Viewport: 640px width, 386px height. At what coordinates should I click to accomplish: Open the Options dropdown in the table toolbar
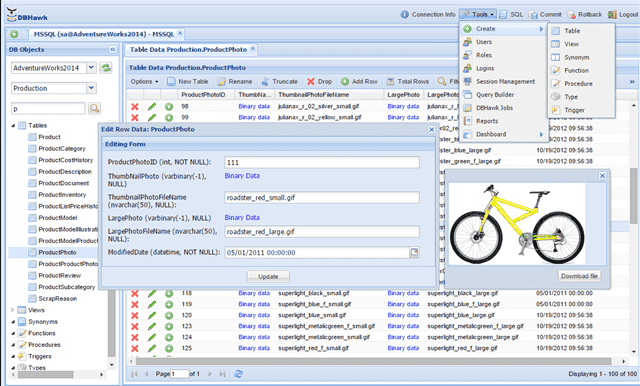click(144, 82)
